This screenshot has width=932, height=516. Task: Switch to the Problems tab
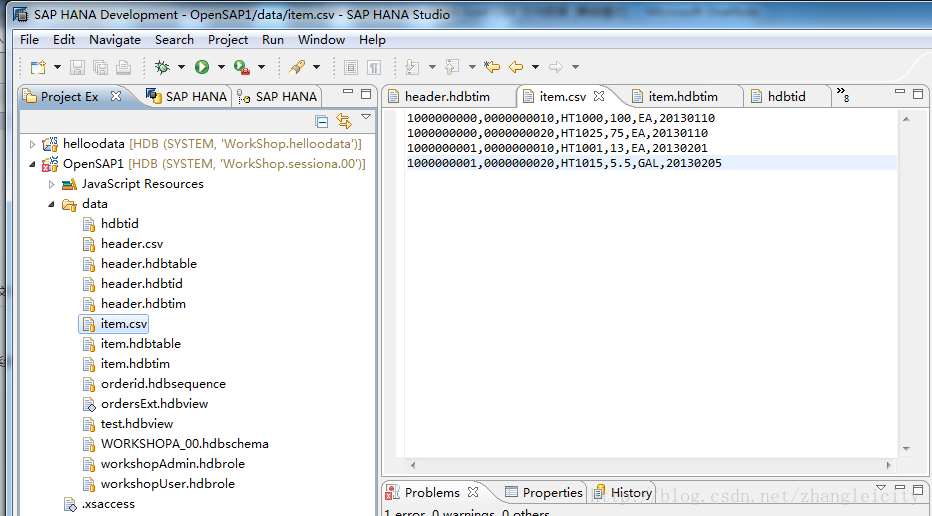pos(432,493)
